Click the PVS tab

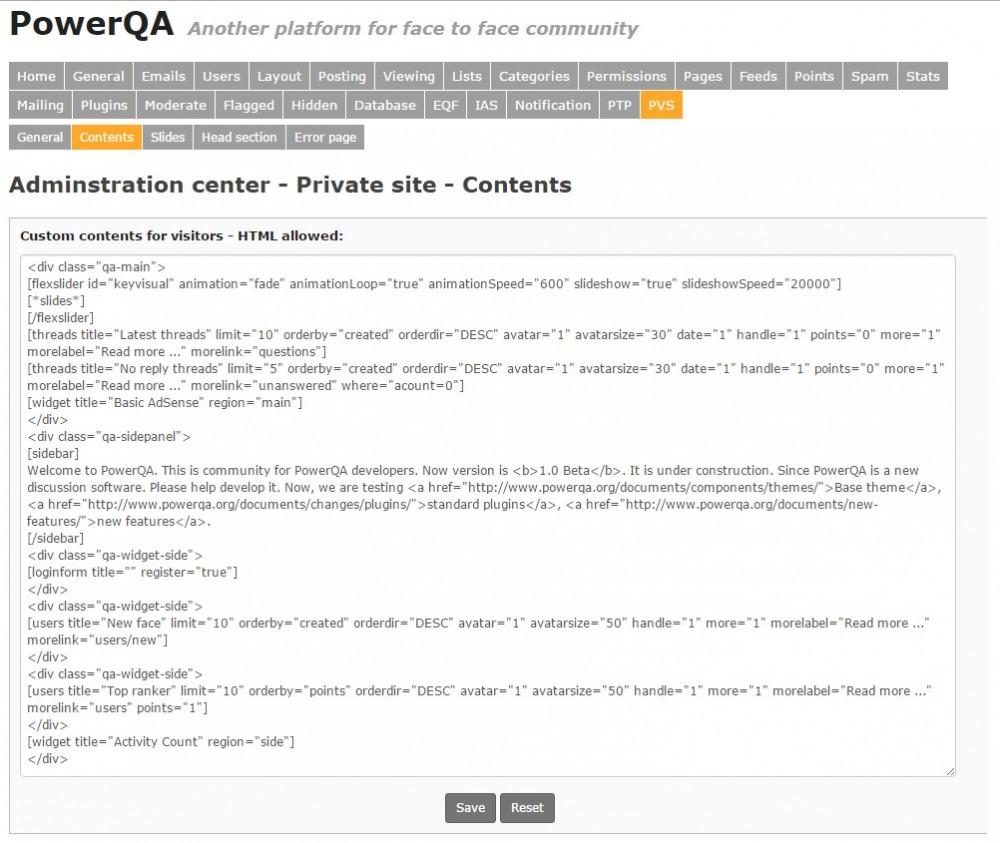coord(661,105)
